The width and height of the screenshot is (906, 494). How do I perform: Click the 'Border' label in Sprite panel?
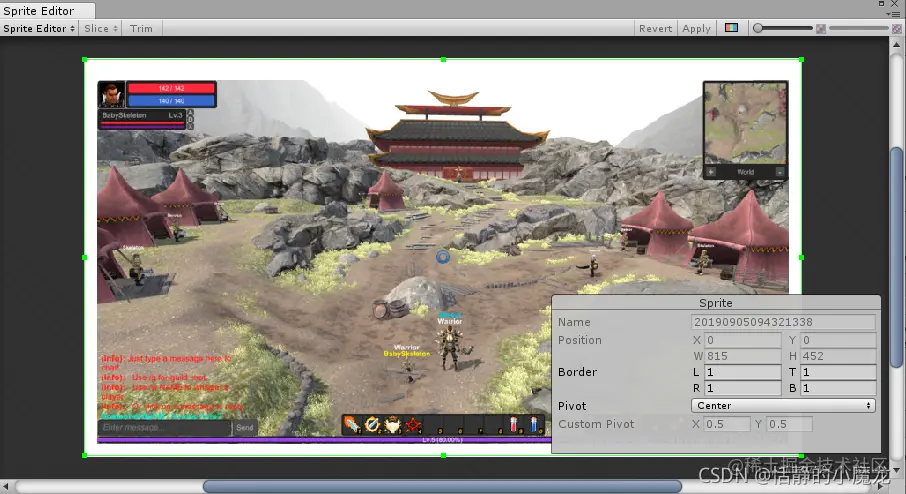coord(577,372)
